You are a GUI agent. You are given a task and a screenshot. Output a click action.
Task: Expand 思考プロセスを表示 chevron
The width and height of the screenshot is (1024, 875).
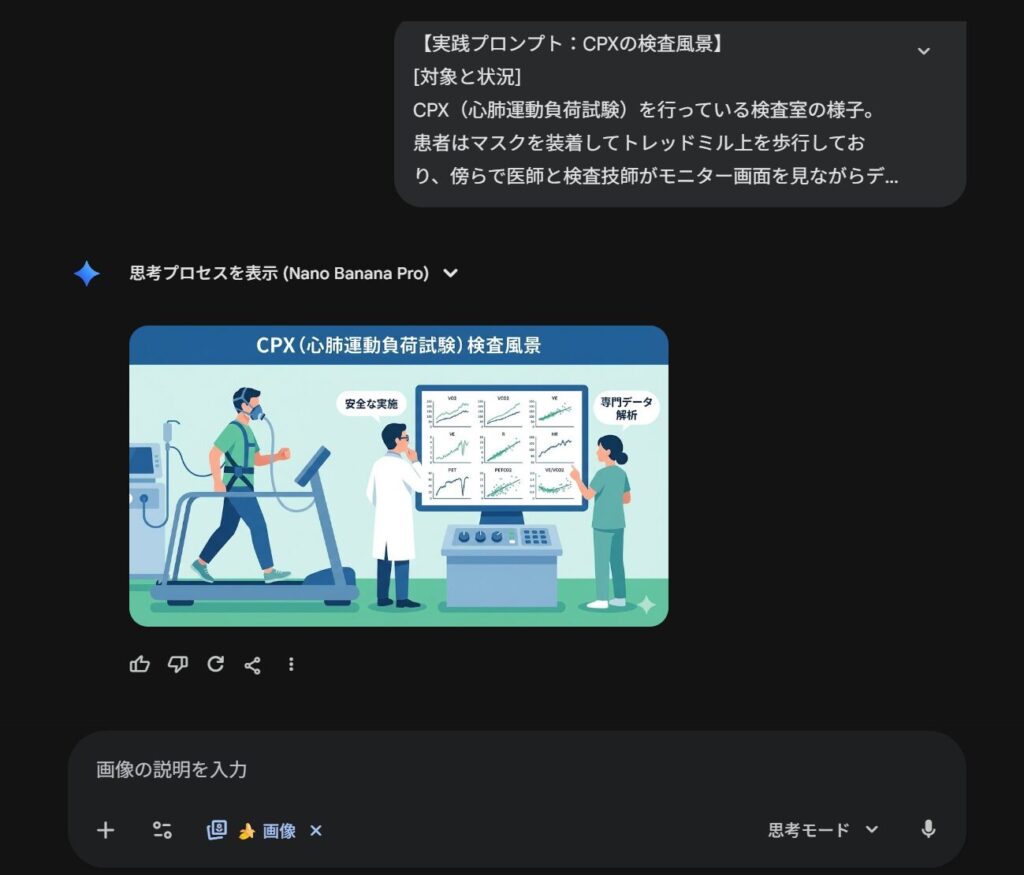(450, 273)
